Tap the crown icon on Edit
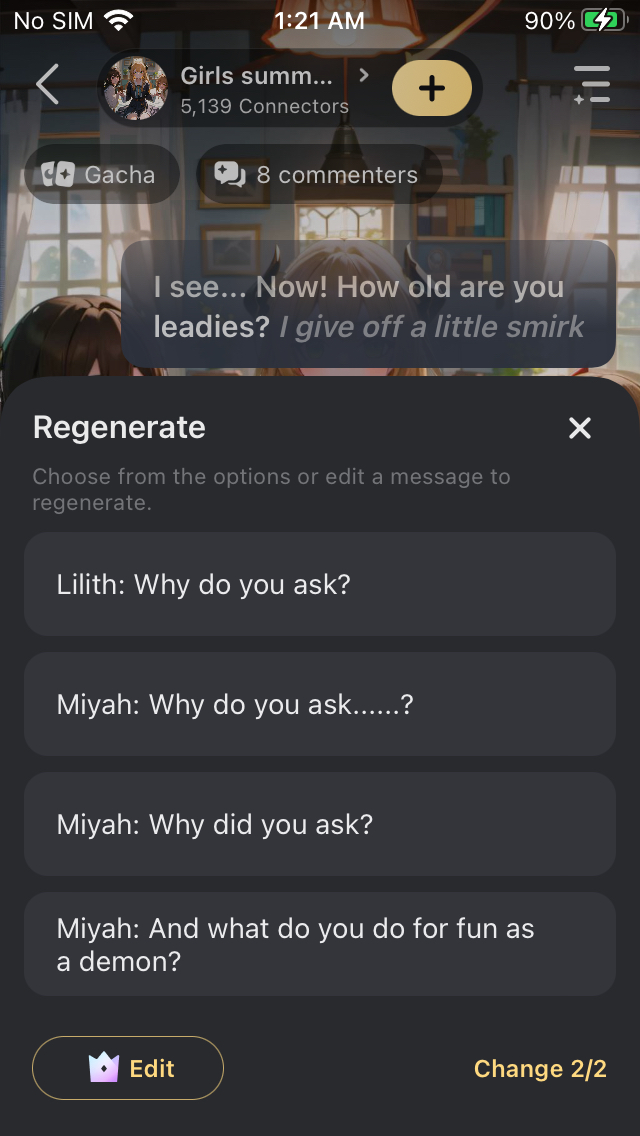640x1136 pixels. click(104, 1068)
